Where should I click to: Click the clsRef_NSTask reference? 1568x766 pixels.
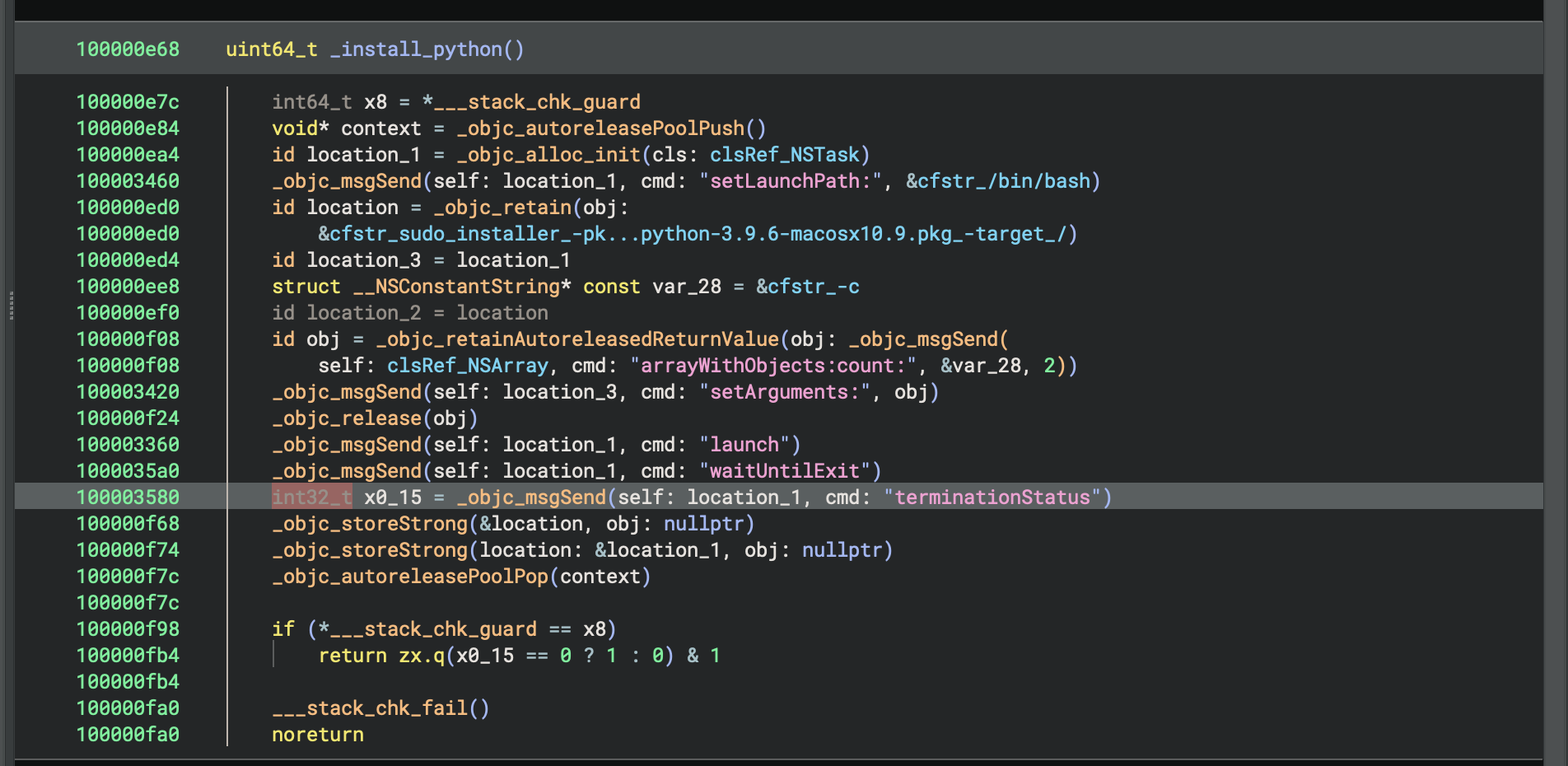785,155
